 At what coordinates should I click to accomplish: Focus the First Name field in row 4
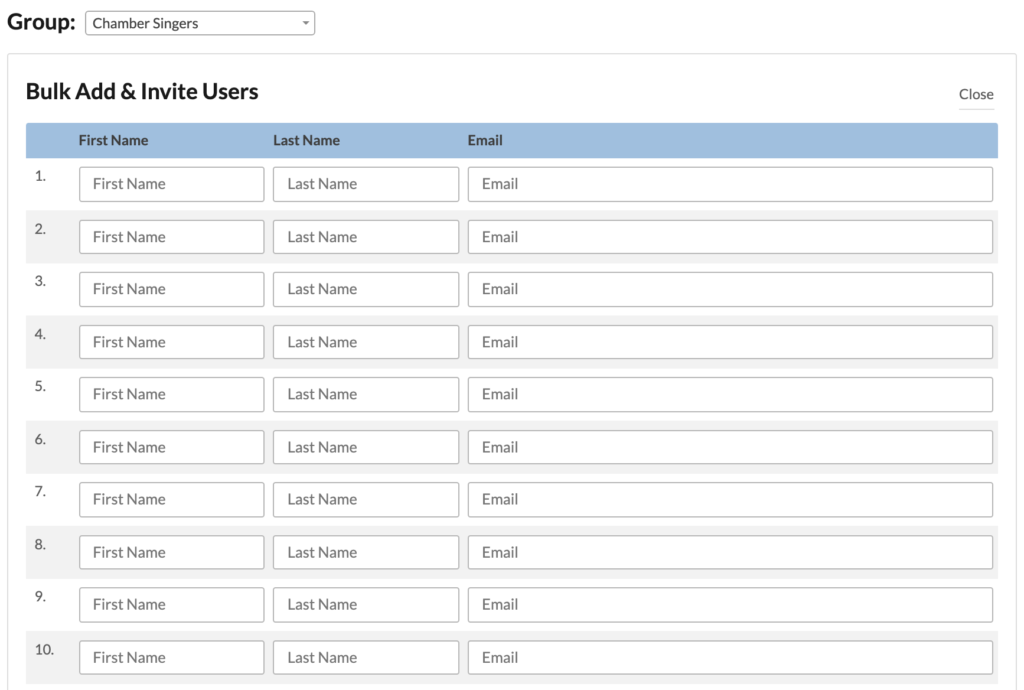[x=171, y=342]
